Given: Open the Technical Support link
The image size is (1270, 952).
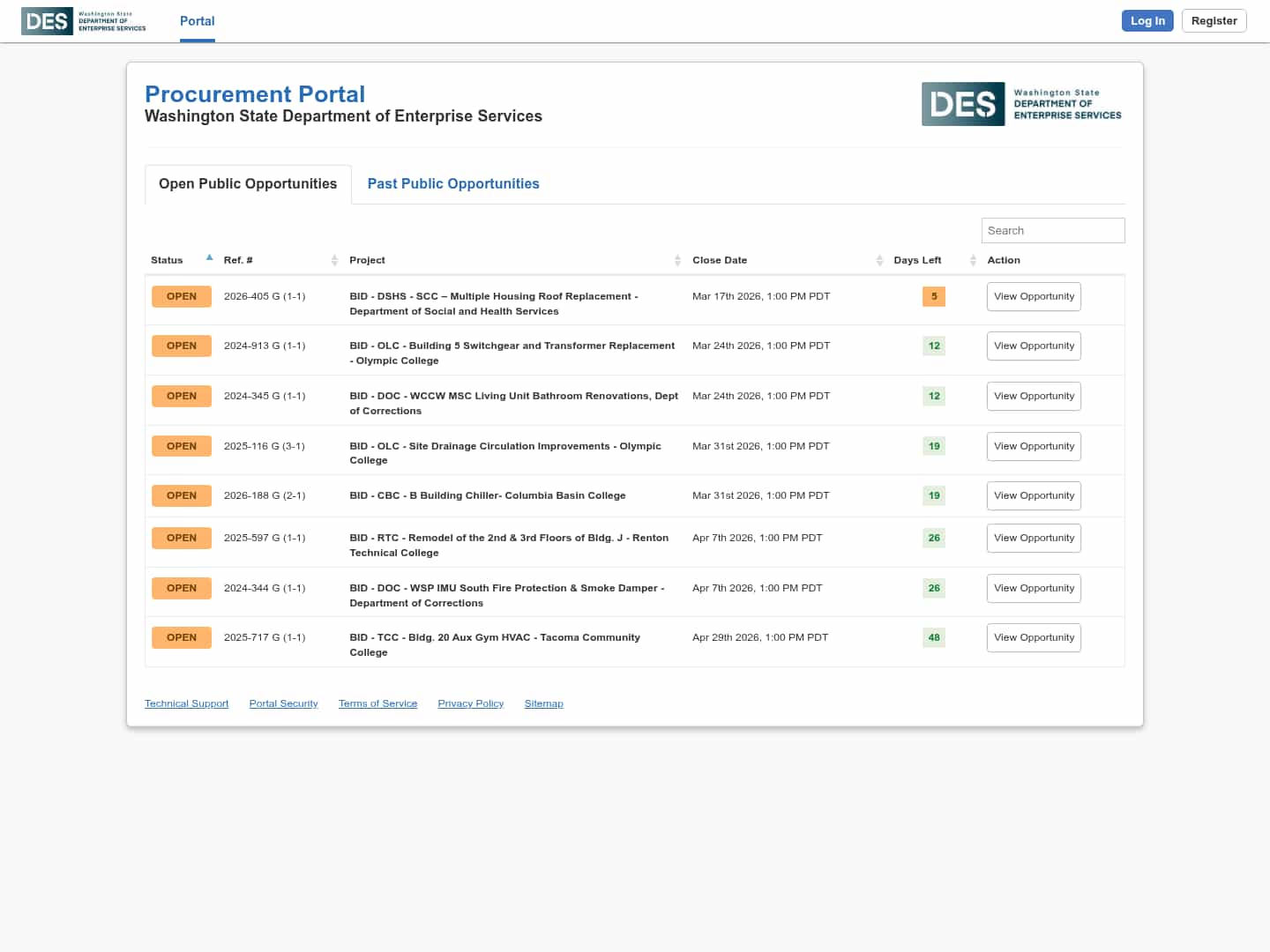Looking at the screenshot, I should tap(186, 703).
